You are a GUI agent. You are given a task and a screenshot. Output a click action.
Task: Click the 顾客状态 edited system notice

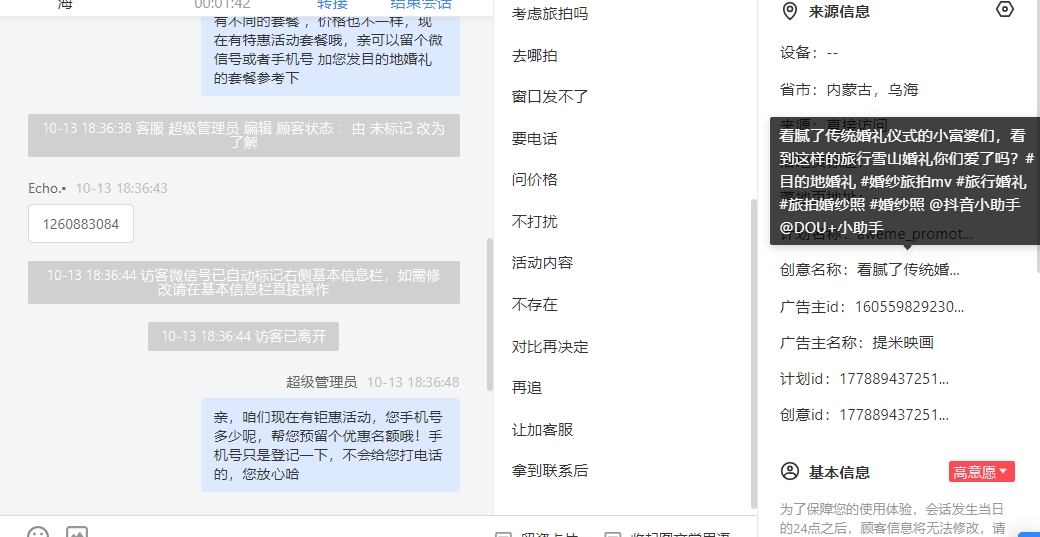[243, 135]
